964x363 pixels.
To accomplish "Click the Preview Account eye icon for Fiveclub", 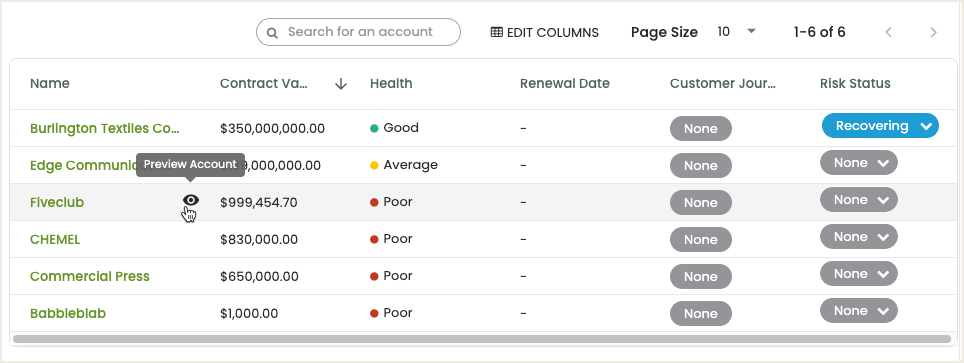I will [191, 200].
